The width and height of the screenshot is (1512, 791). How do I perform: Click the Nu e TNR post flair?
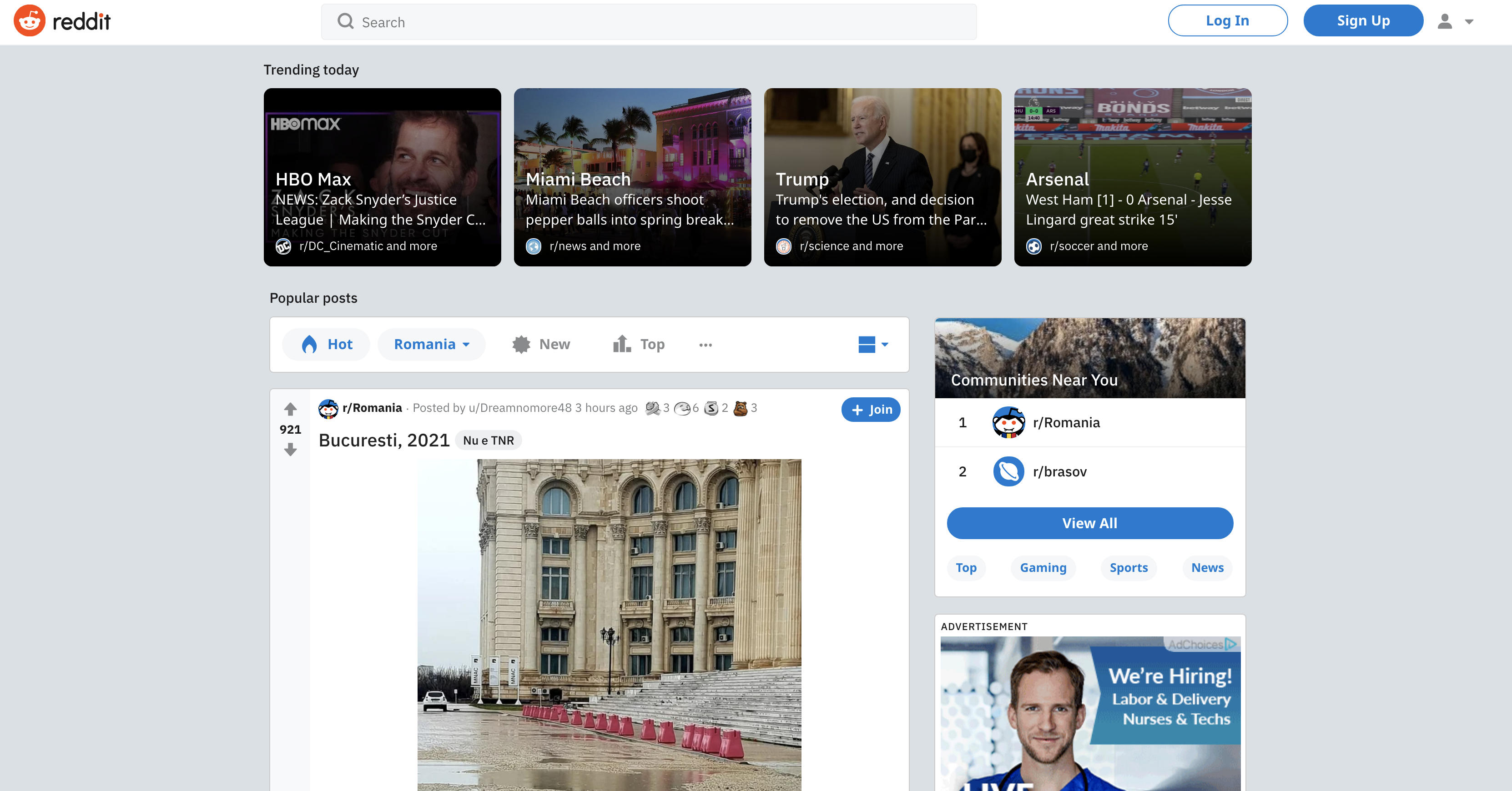coord(489,440)
